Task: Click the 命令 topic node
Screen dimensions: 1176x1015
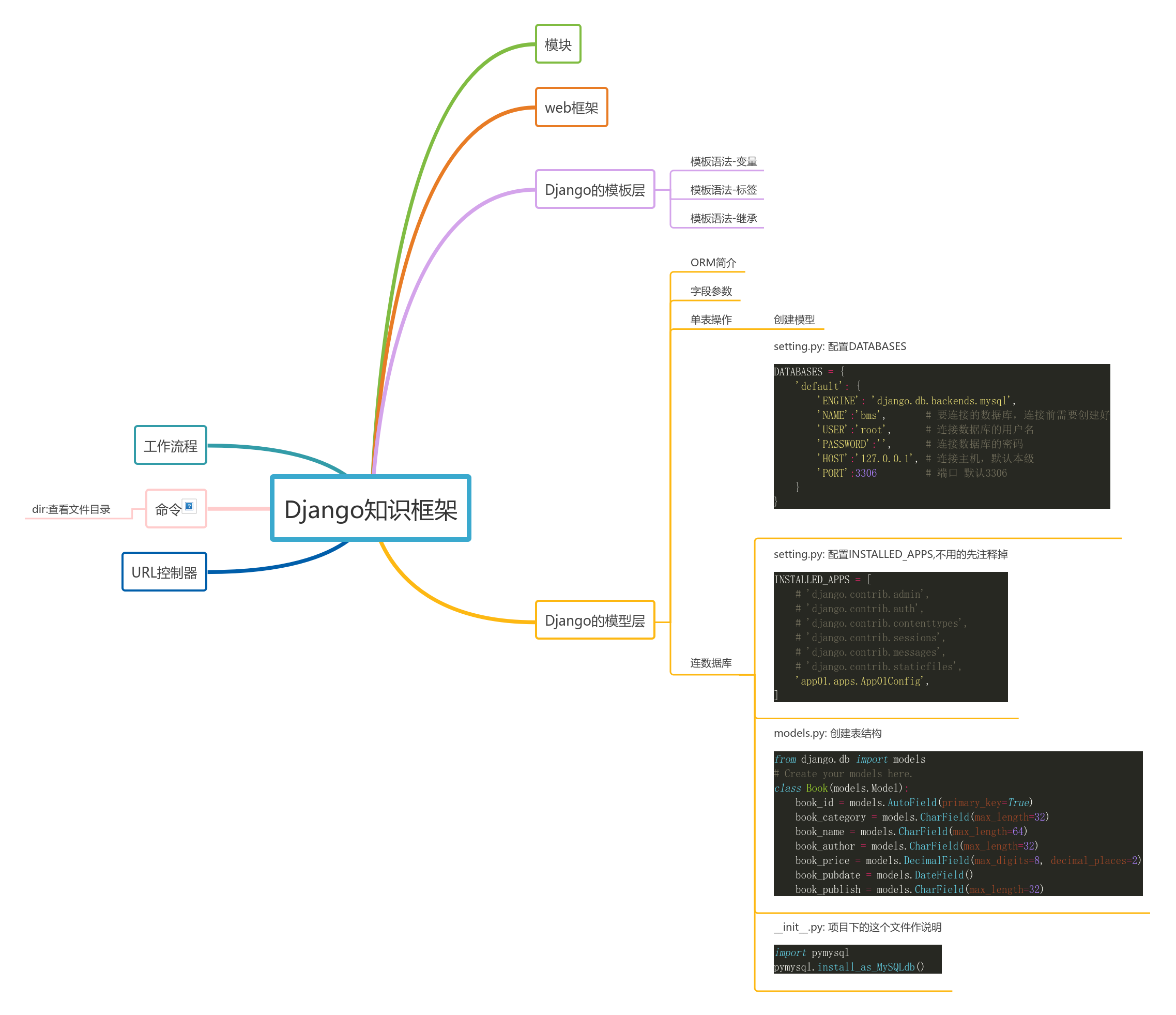Action: coord(167,509)
